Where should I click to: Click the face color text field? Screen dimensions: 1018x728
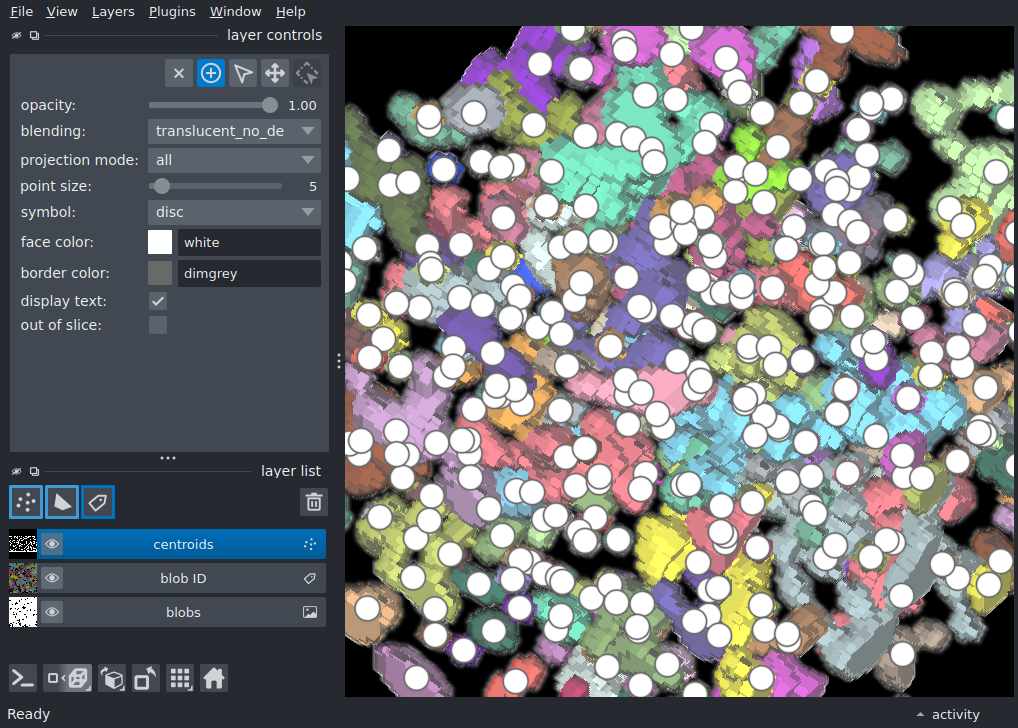[249, 242]
